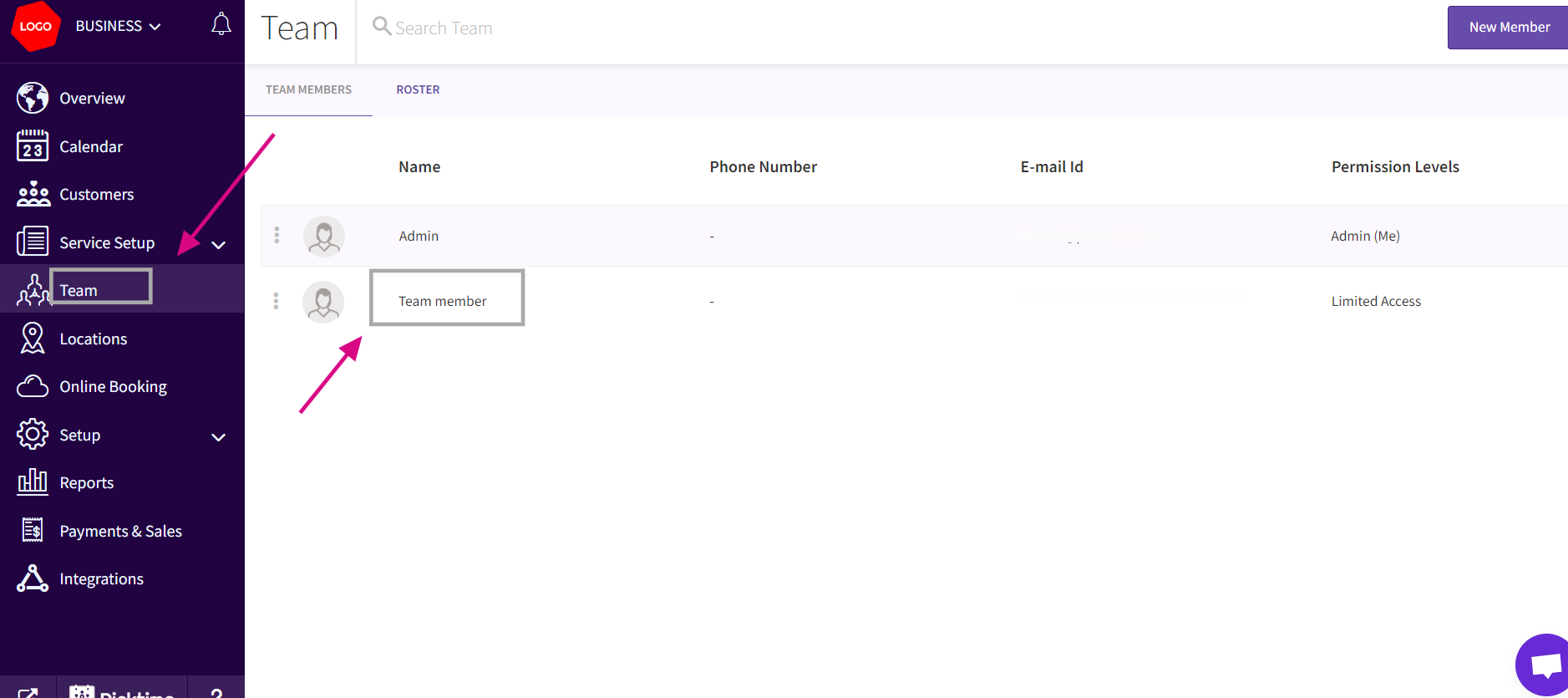
Task: Select the Locations pin icon
Action: point(33,339)
